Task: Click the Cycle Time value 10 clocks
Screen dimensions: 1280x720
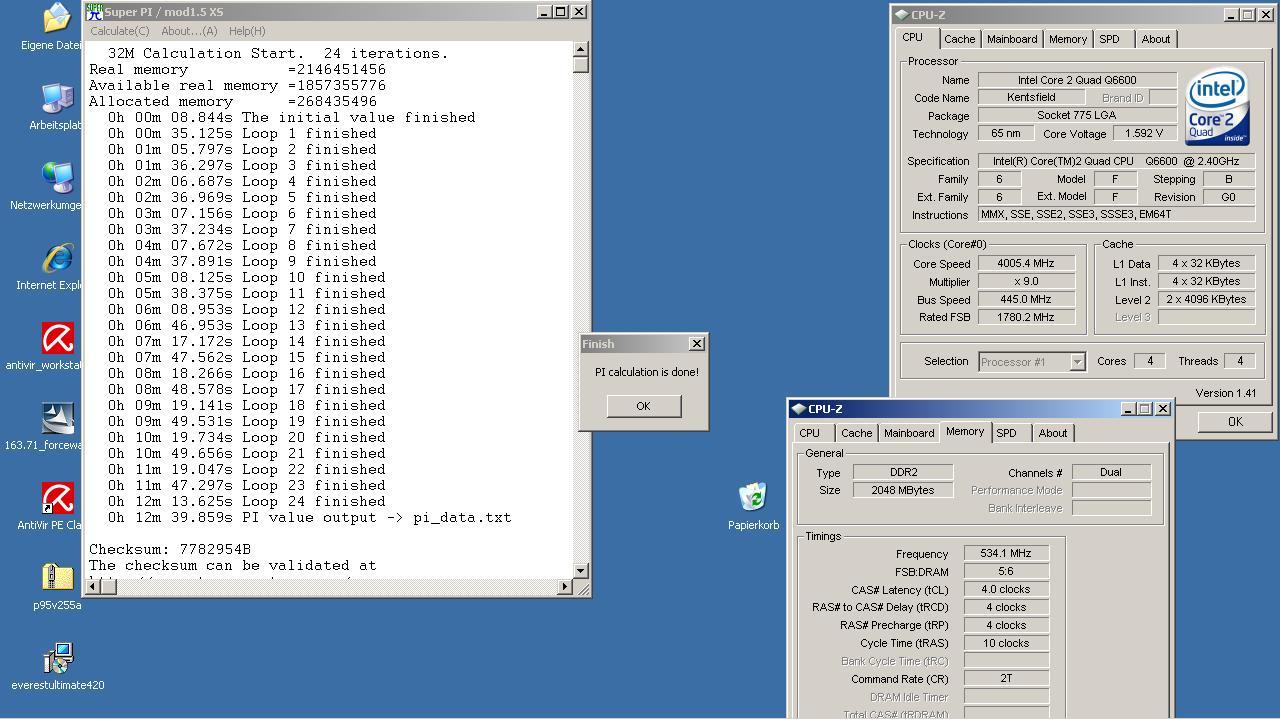Action: 1006,643
